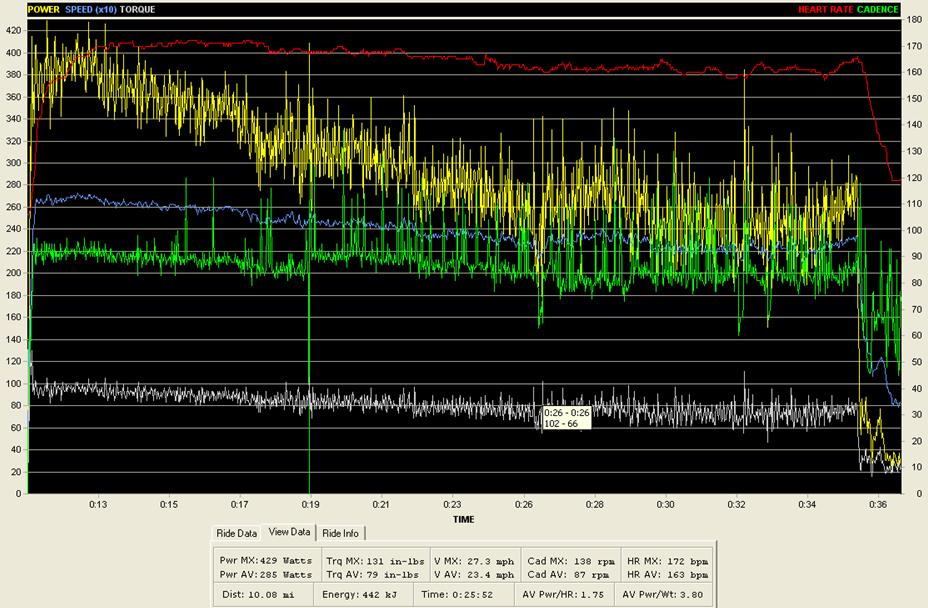Click the 0:17 tick on the time axis

[239, 504]
